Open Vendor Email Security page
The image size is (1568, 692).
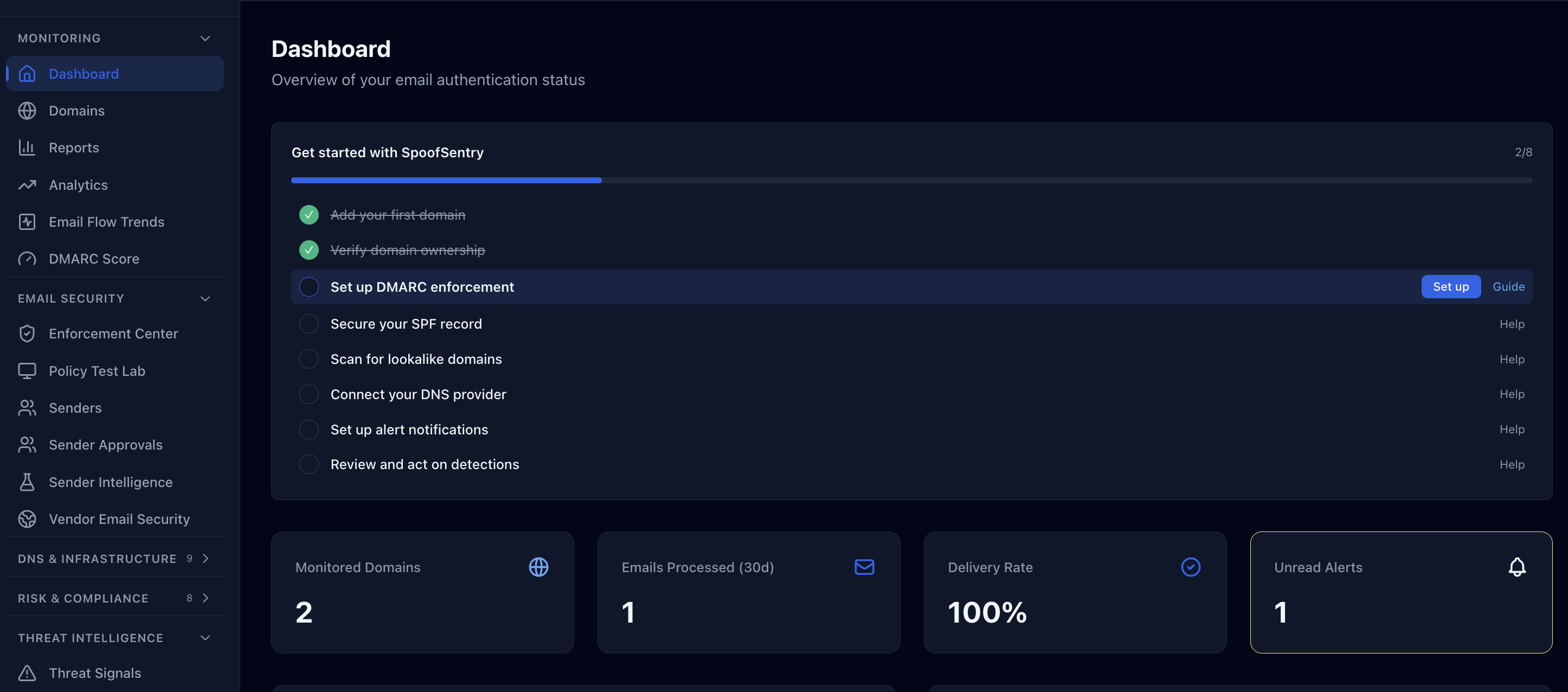pos(115,518)
